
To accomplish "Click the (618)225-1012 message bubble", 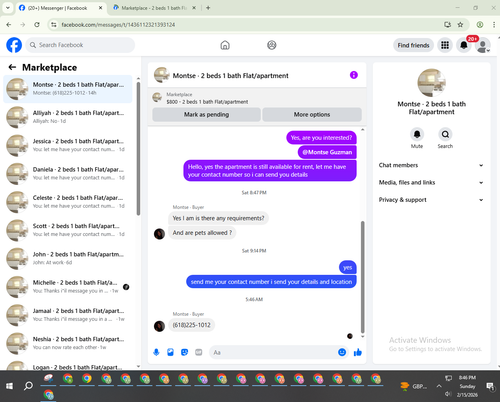I will (191, 325).
